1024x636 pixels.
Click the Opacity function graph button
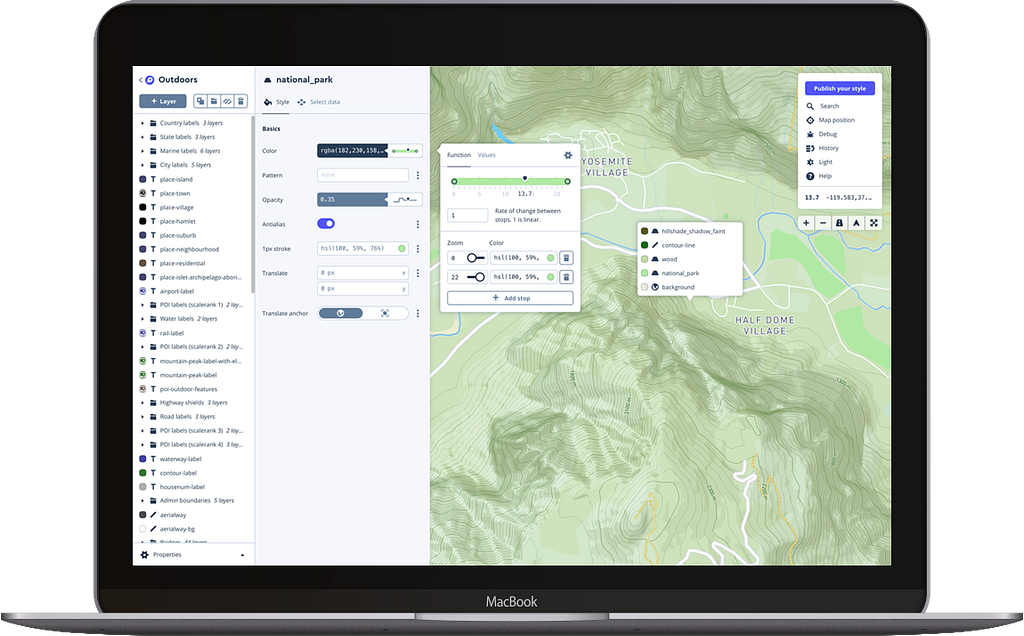click(x=405, y=200)
